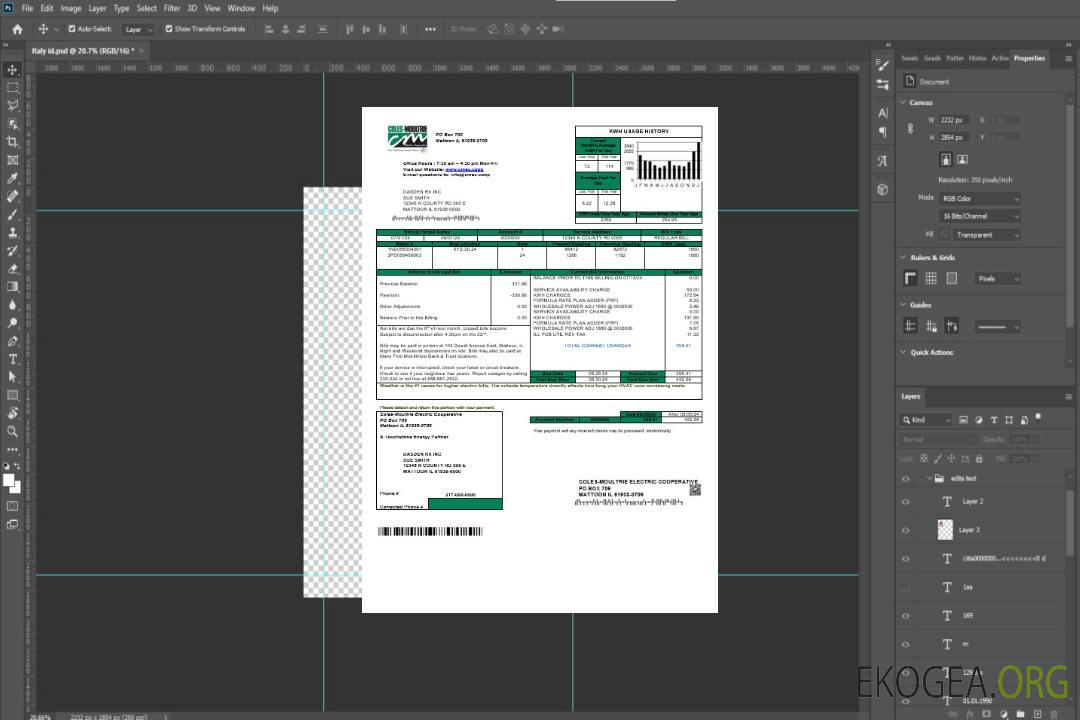Open the three-dots more align options
The image size is (1080, 720).
click(x=430, y=29)
